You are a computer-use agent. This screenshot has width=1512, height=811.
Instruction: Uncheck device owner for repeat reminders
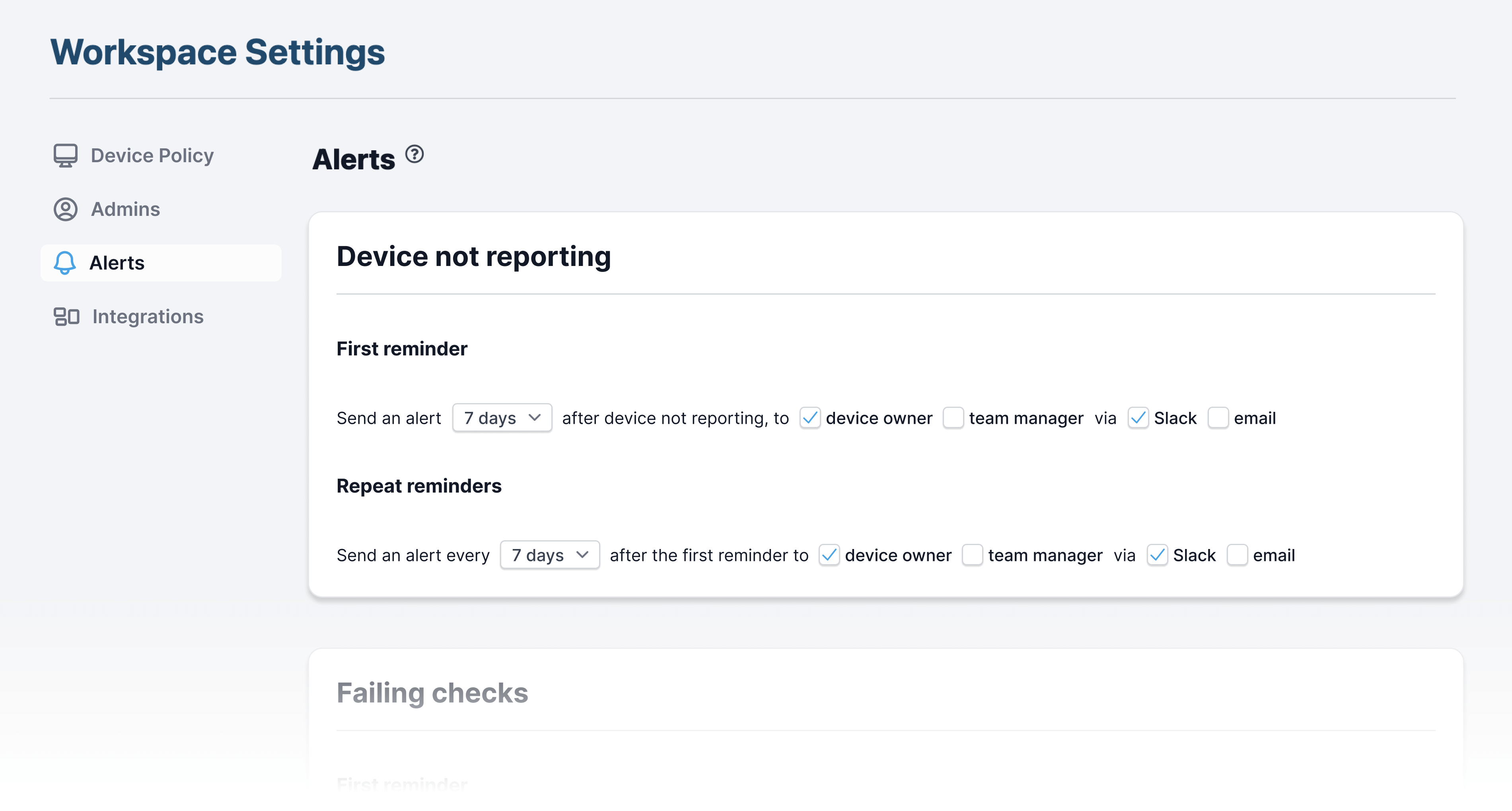point(829,555)
